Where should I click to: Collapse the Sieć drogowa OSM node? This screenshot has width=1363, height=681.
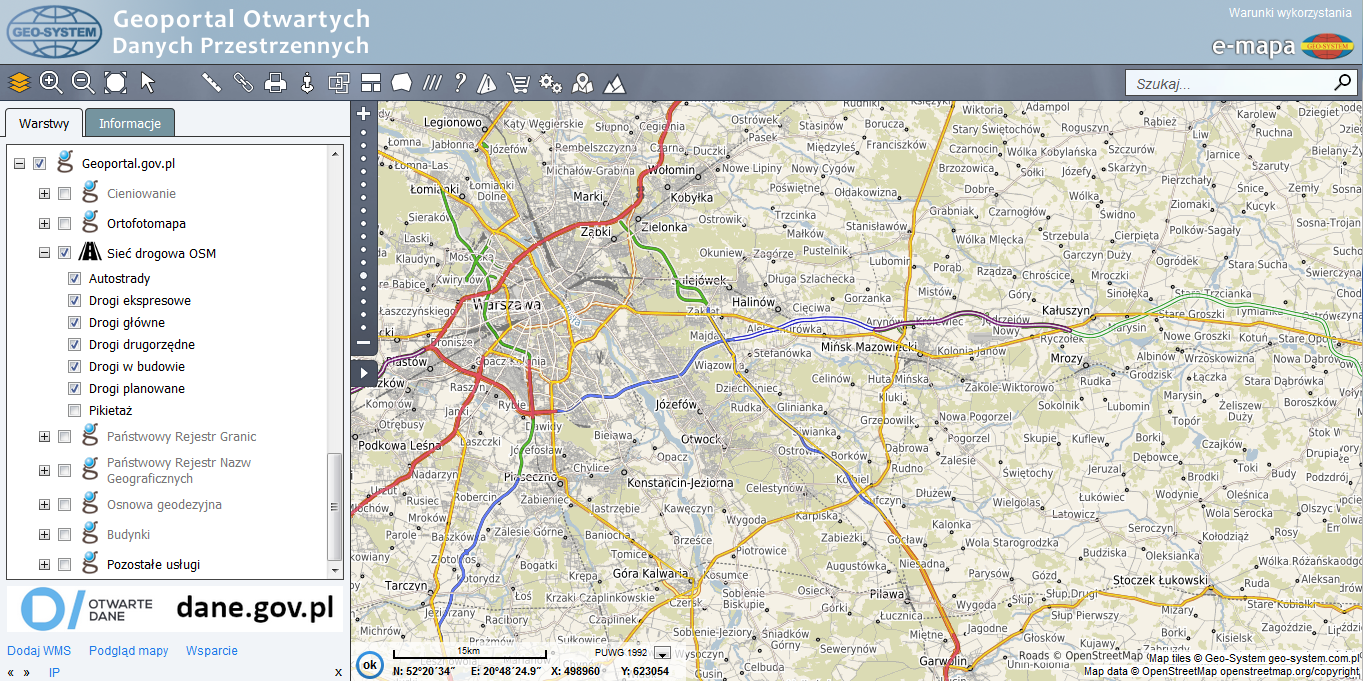click(44, 253)
